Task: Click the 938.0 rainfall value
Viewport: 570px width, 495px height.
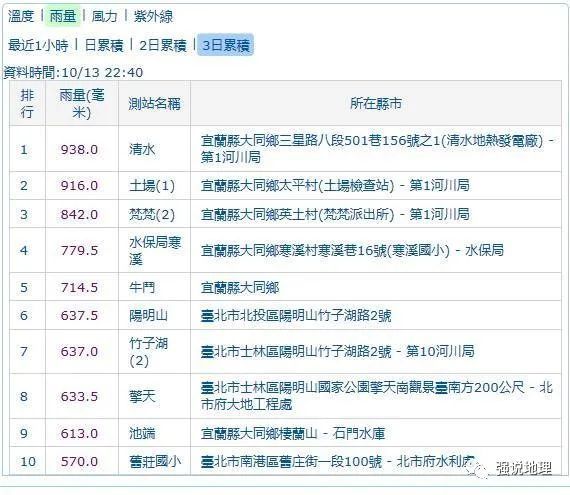Action: pyautogui.click(x=79, y=149)
